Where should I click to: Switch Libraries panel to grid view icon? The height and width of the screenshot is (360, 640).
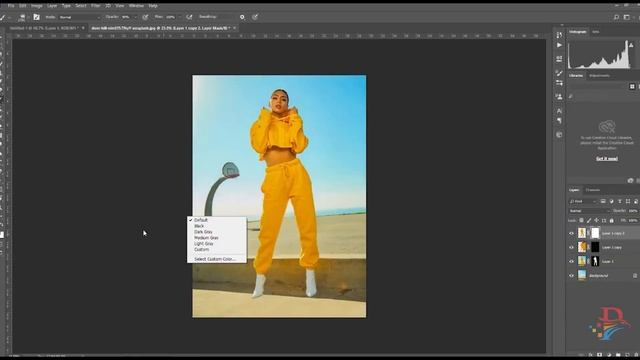[x=632, y=87]
